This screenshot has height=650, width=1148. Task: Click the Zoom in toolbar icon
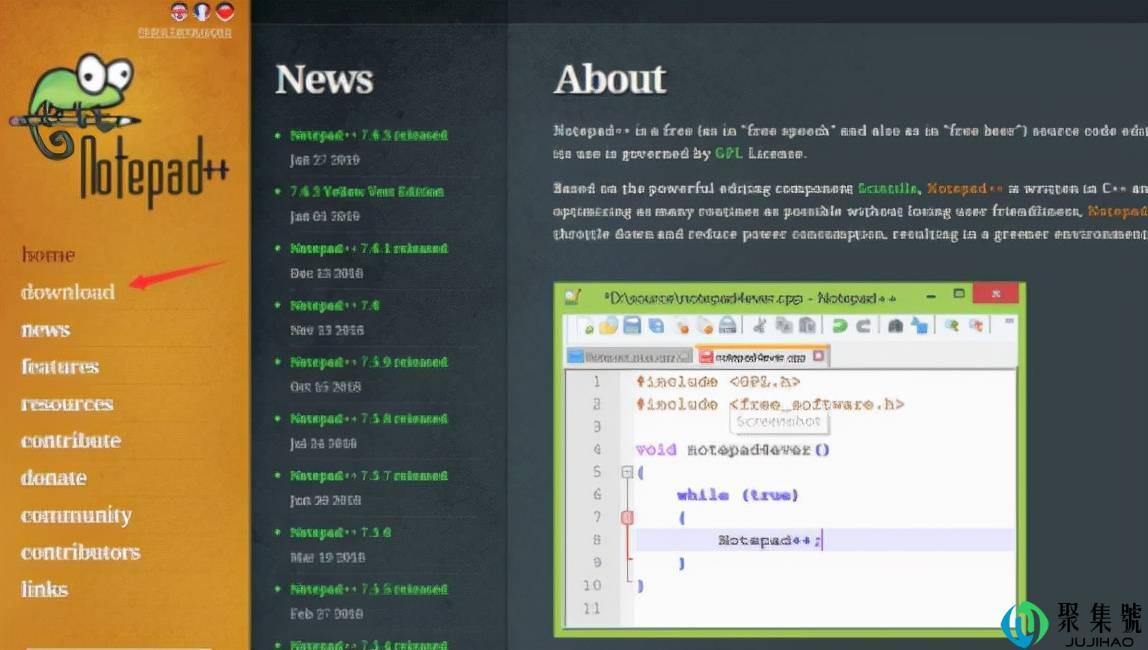point(951,325)
